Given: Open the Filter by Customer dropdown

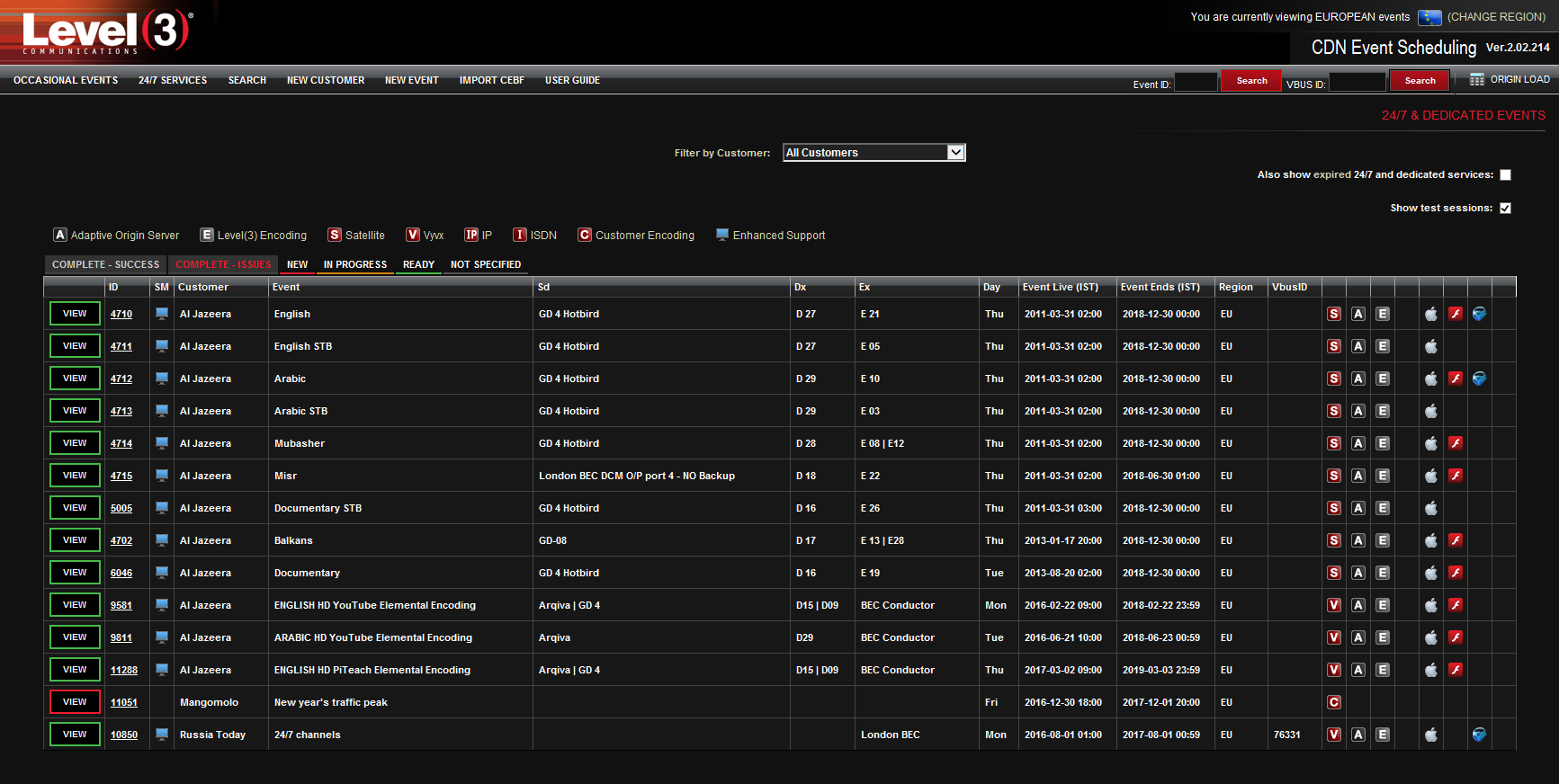Looking at the screenshot, I should pyautogui.click(x=874, y=153).
